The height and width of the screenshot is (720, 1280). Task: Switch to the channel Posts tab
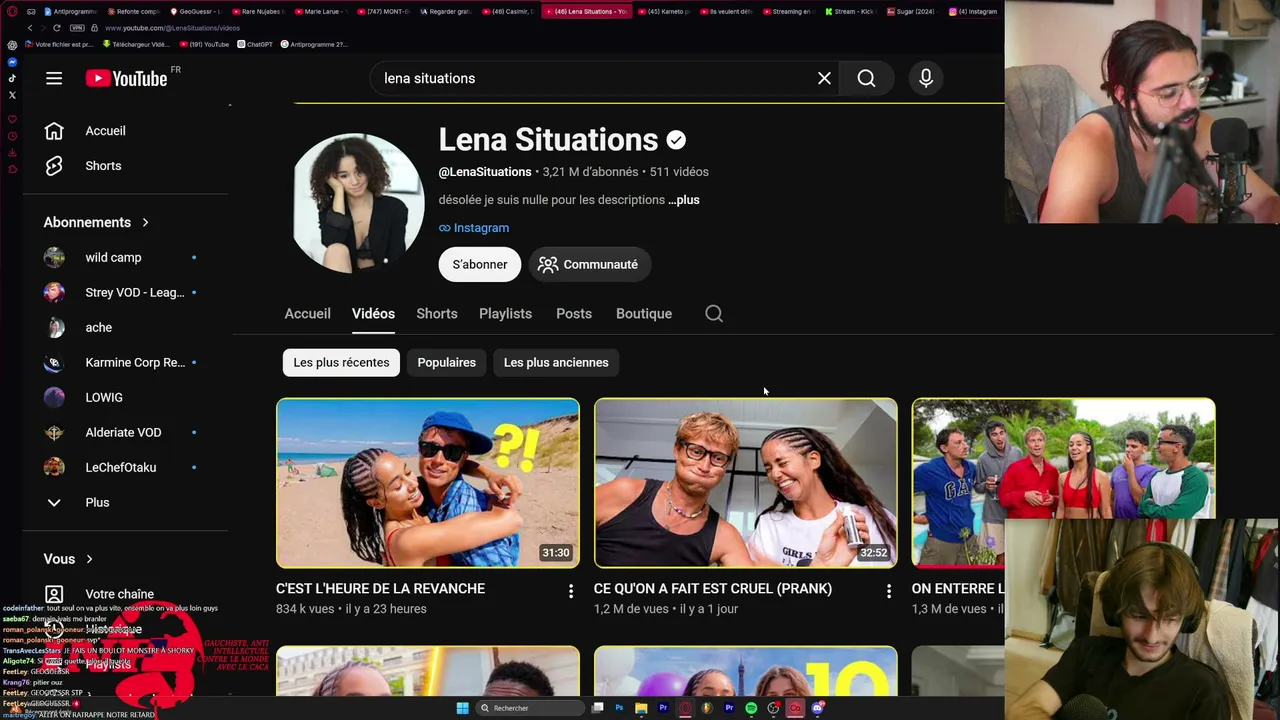click(574, 314)
